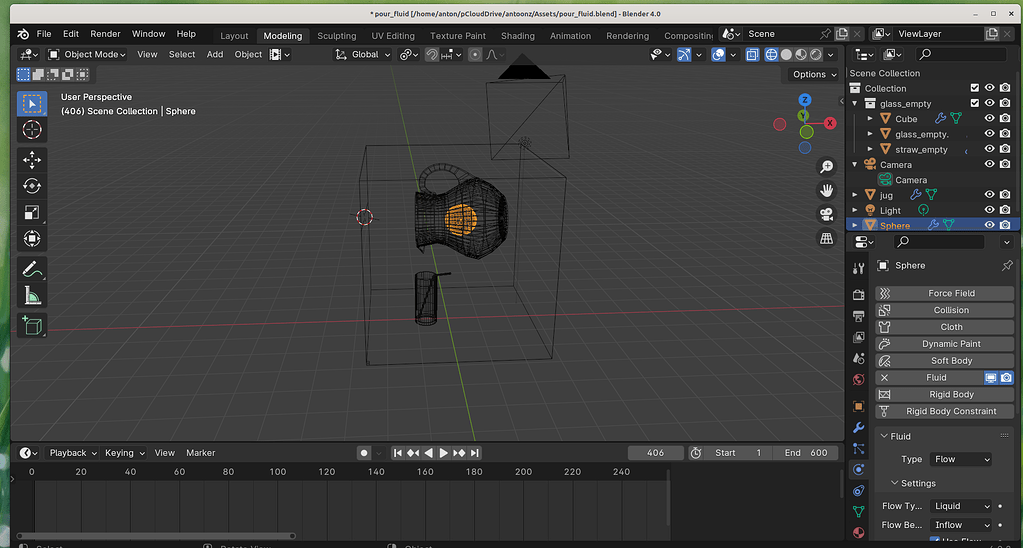
Task: Activate the Scale tool
Action: [31, 213]
